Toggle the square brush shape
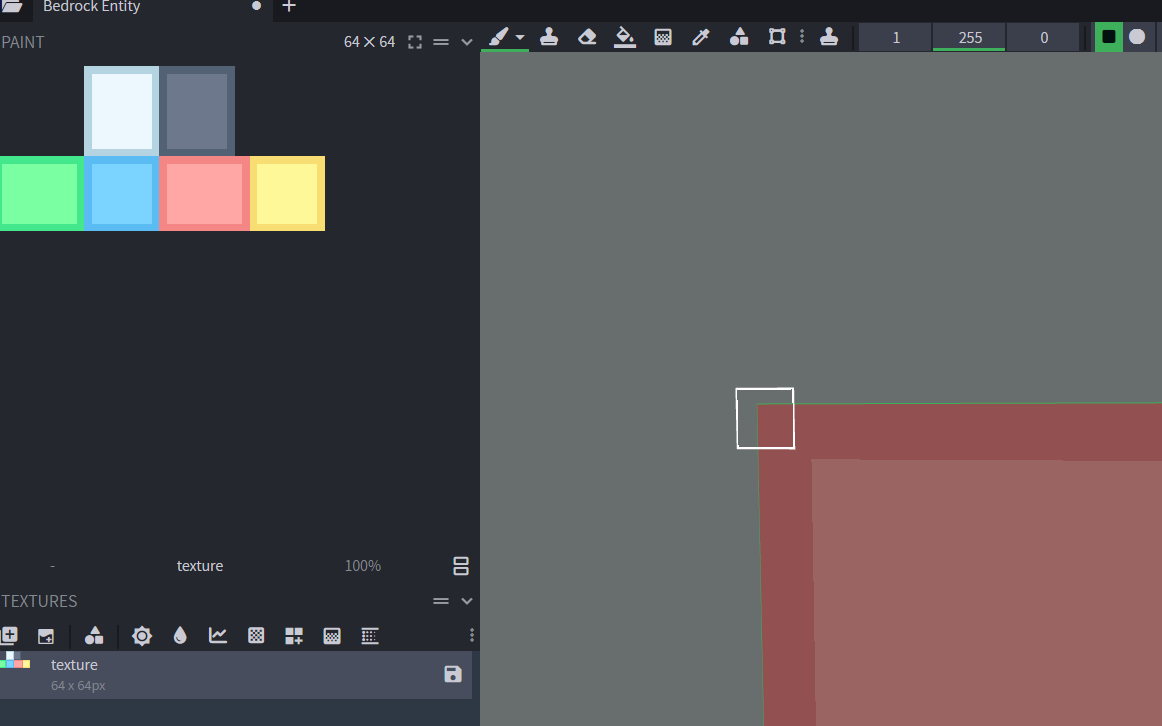Viewport: 1162px width, 726px height. click(x=1108, y=37)
